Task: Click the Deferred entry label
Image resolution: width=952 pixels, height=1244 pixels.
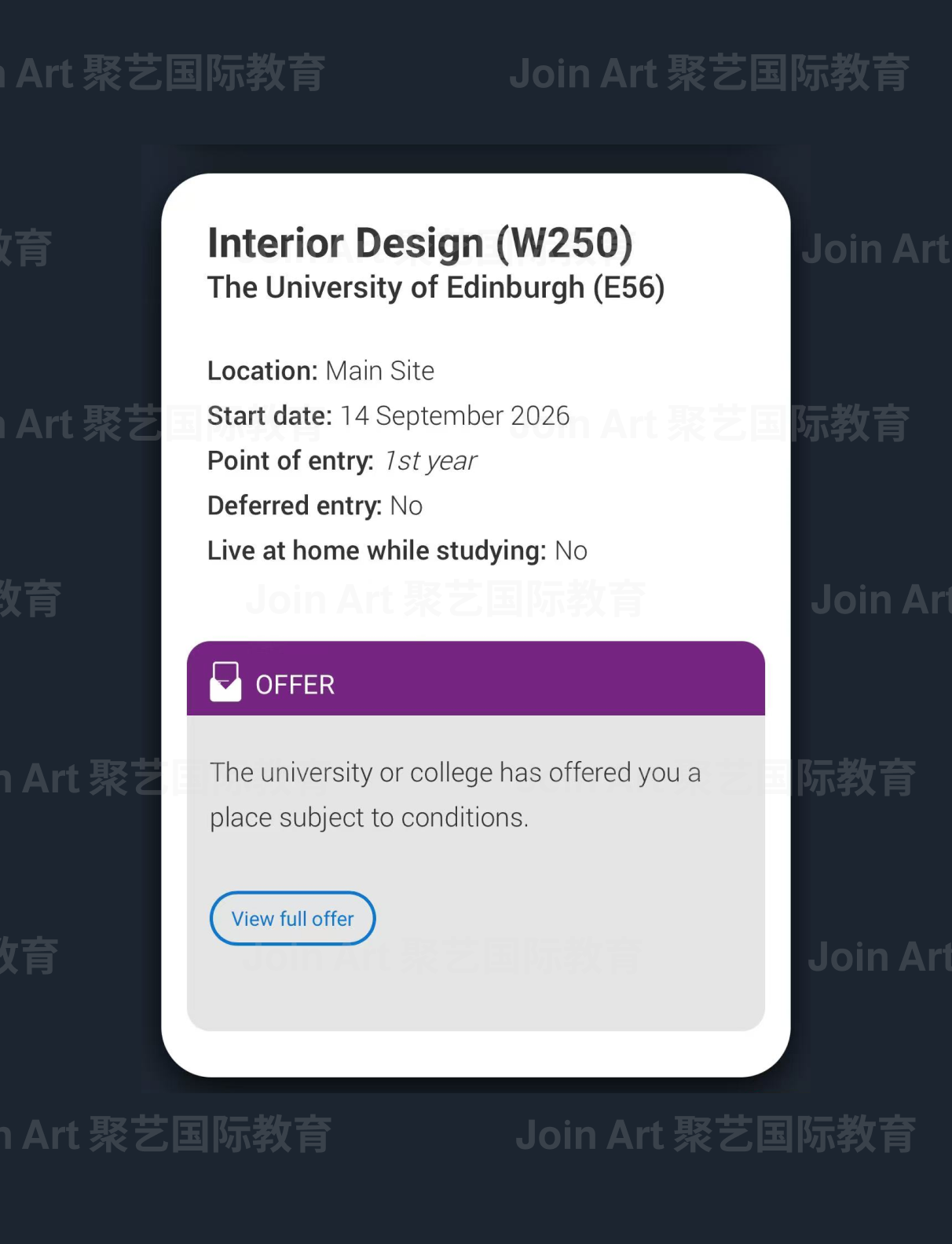Action: click(295, 506)
